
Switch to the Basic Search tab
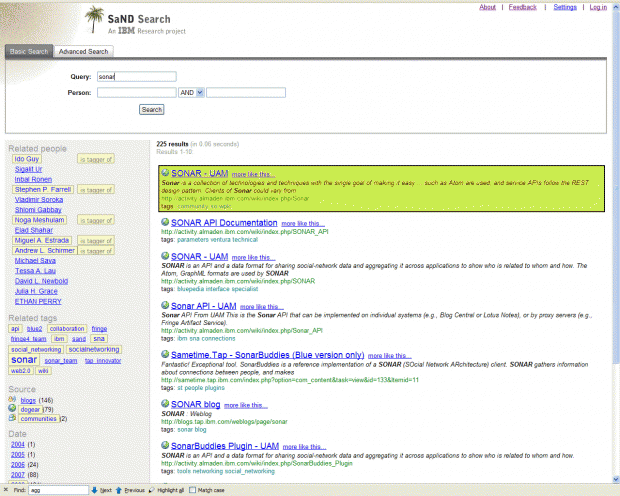tap(29, 51)
